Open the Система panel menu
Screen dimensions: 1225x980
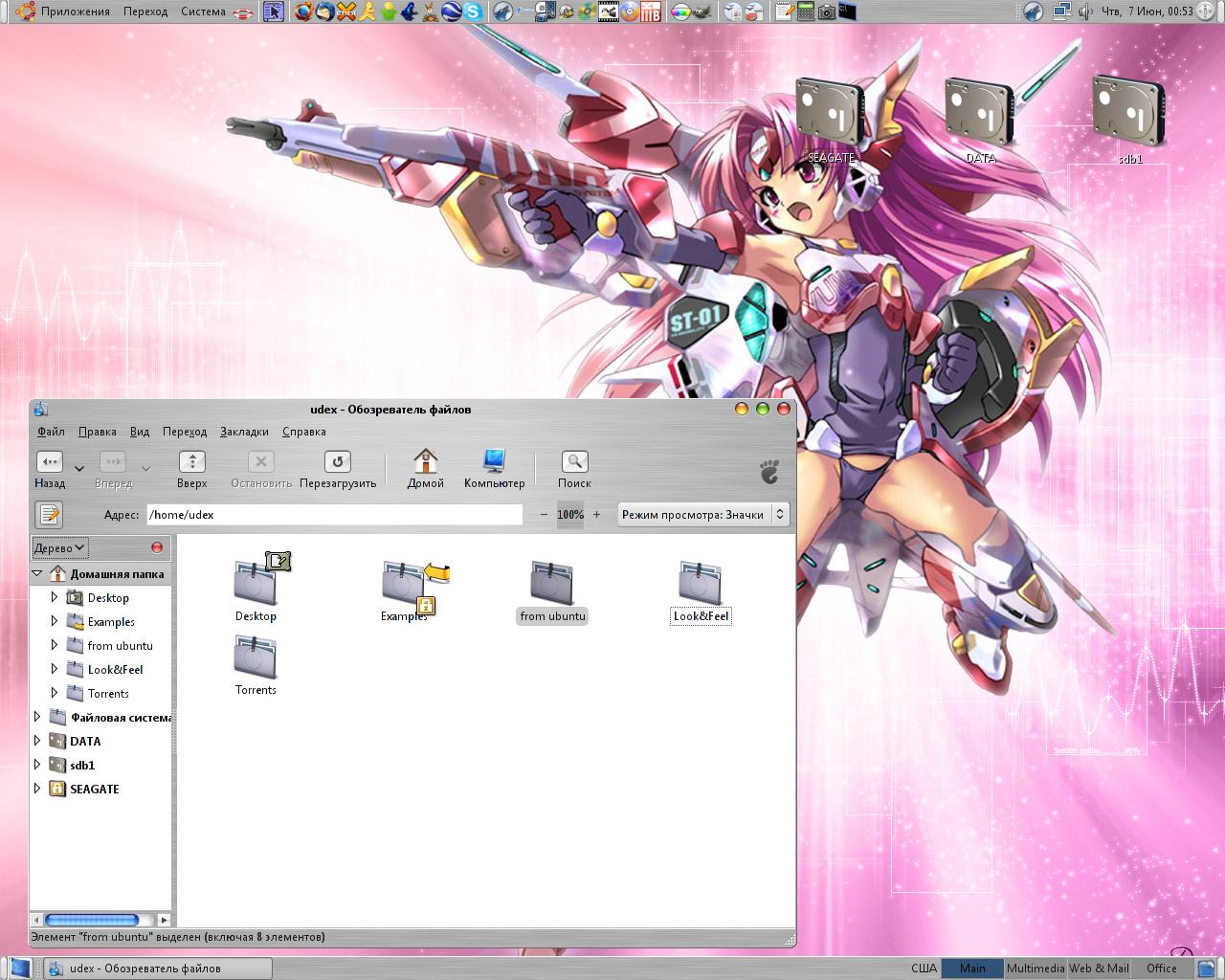pos(203,11)
